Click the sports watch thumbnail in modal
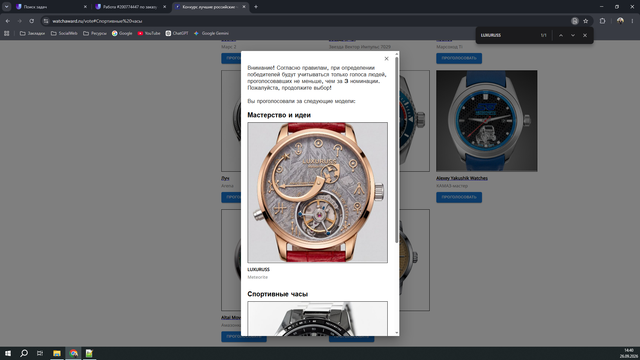 [318, 318]
